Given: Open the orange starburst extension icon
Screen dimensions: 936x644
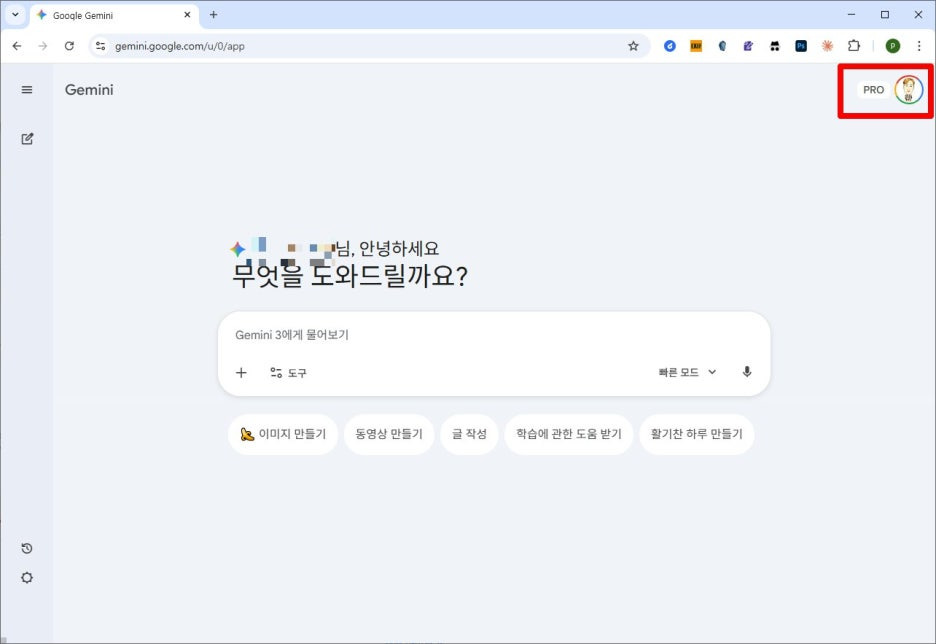Looking at the screenshot, I should (827, 46).
